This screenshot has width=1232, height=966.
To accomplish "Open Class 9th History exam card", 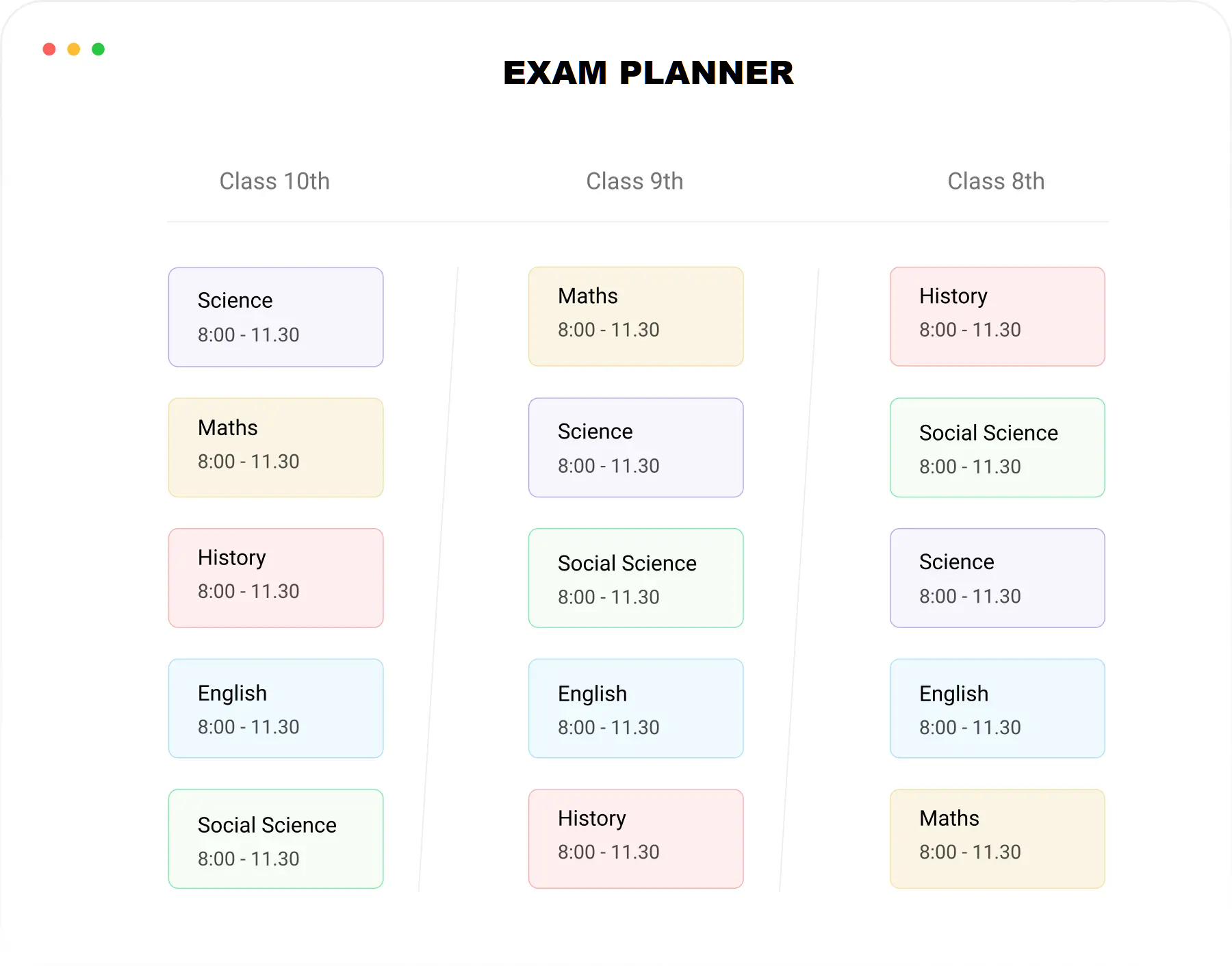I will [x=636, y=839].
